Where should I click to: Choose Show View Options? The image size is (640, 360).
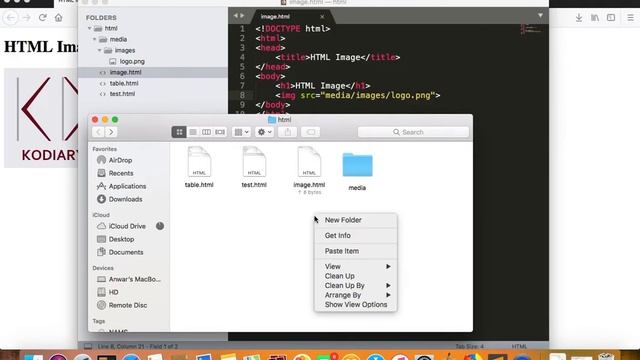click(x=356, y=304)
